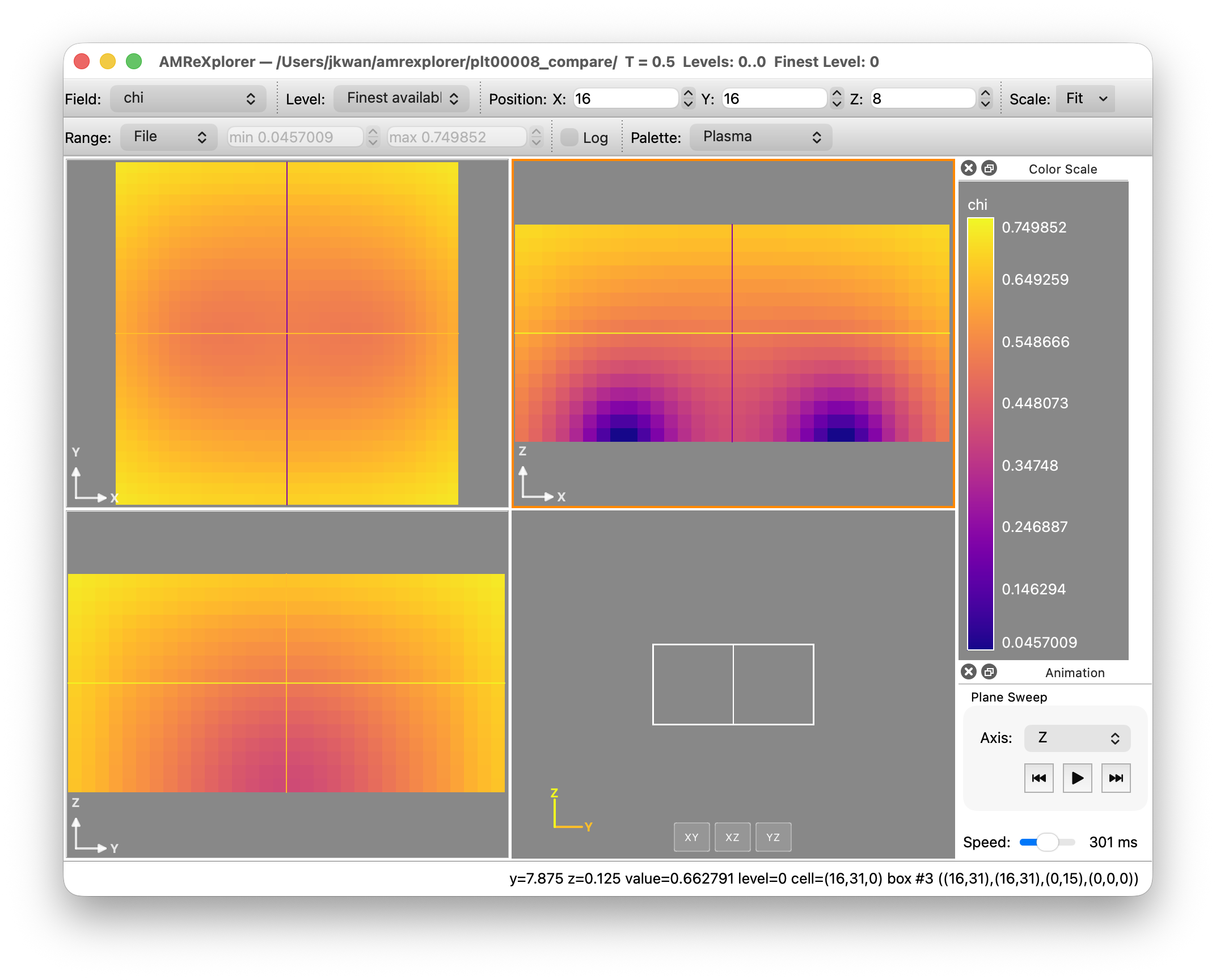Decrement the Y position stepper
Image resolution: width=1216 pixels, height=980 pixels.
click(x=837, y=104)
